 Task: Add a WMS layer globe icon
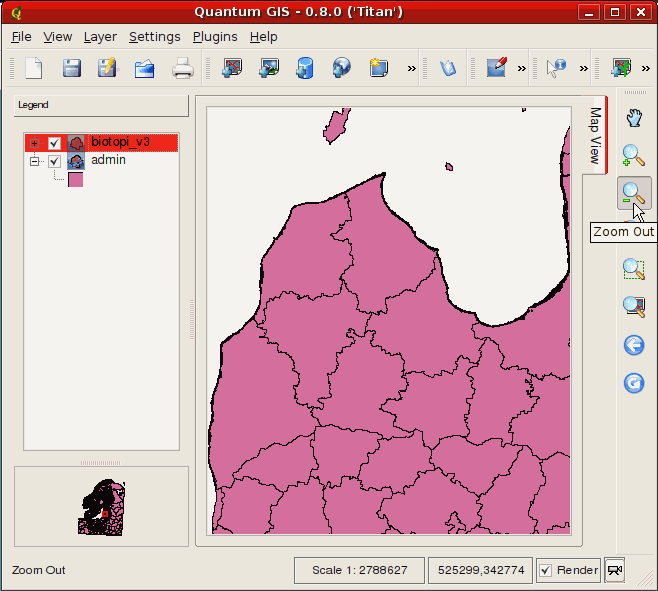pyautogui.click(x=342, y=68)
